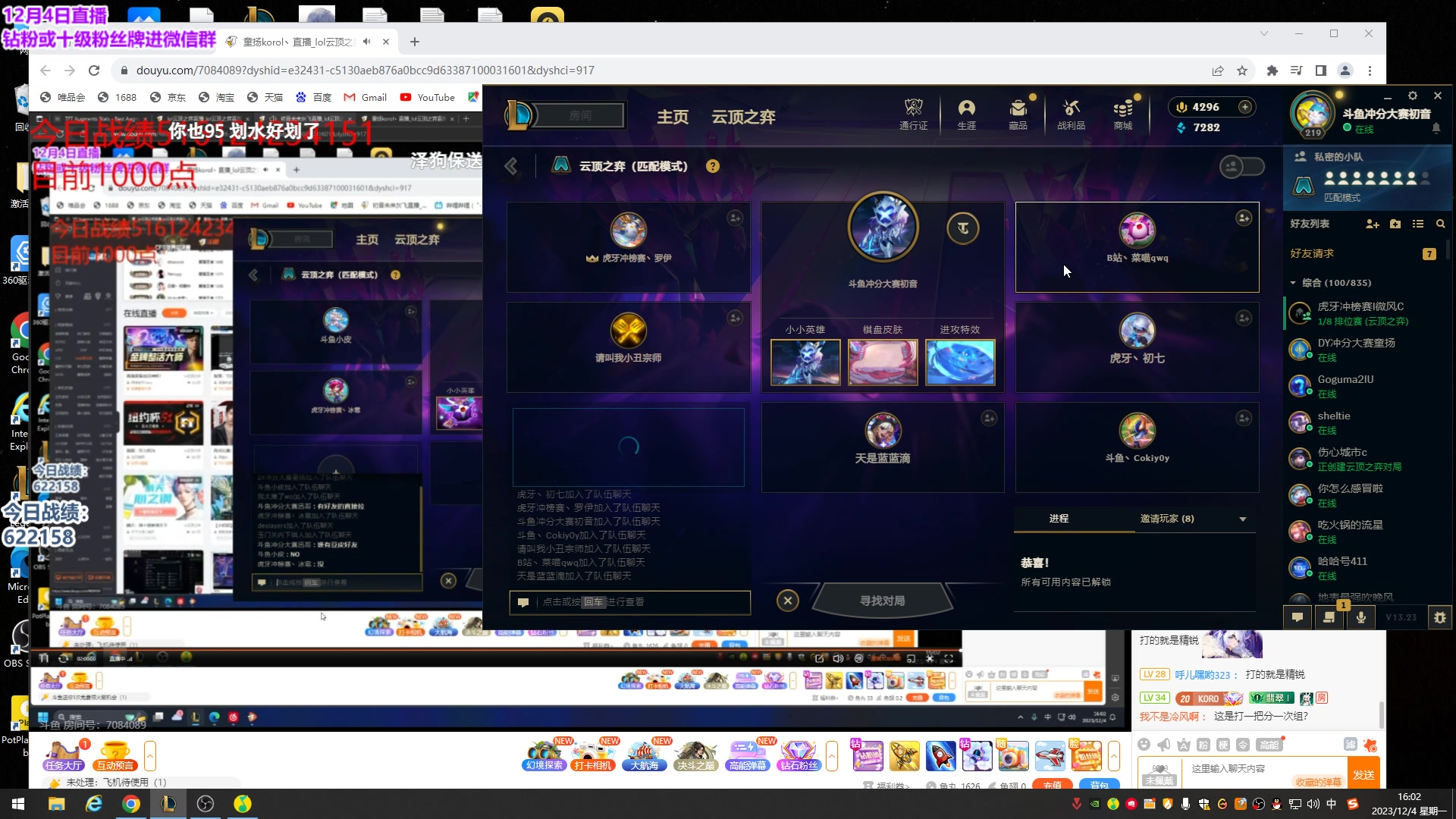Open the 通行证 pass icon
The image size is (1456, 819).
tap(913, 114)
